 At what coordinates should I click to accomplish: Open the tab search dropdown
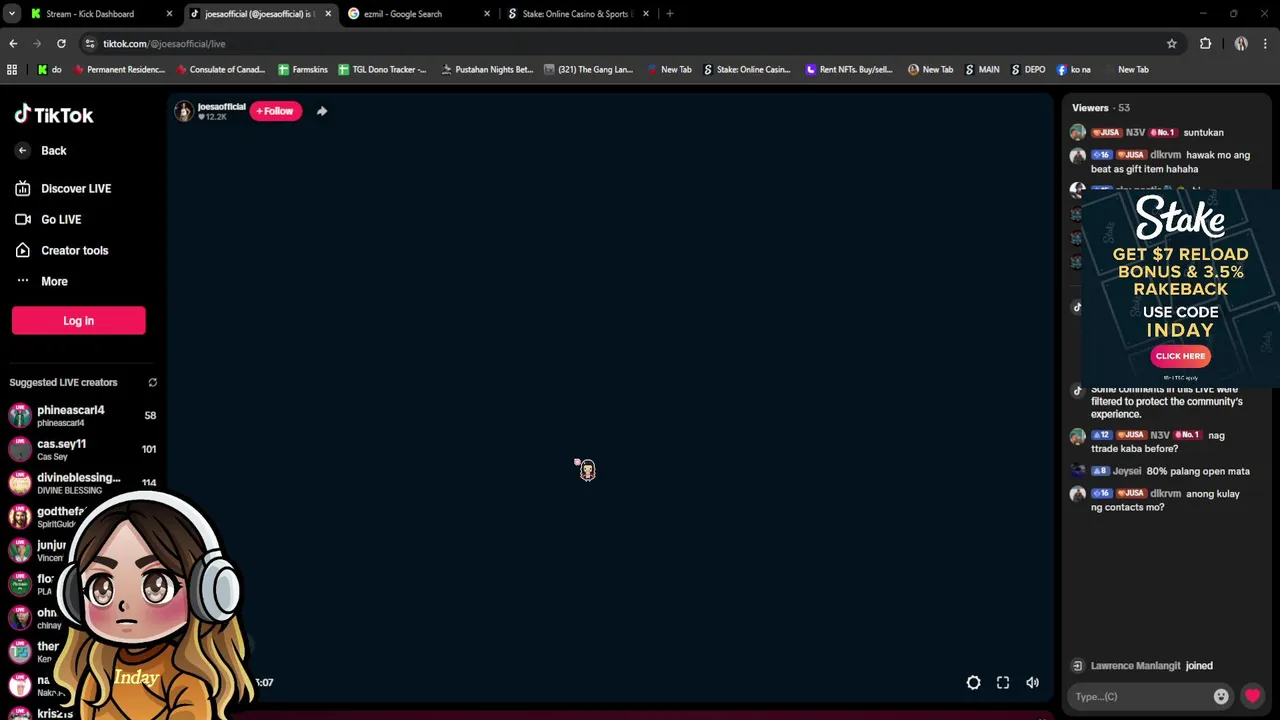coord(12,14)
